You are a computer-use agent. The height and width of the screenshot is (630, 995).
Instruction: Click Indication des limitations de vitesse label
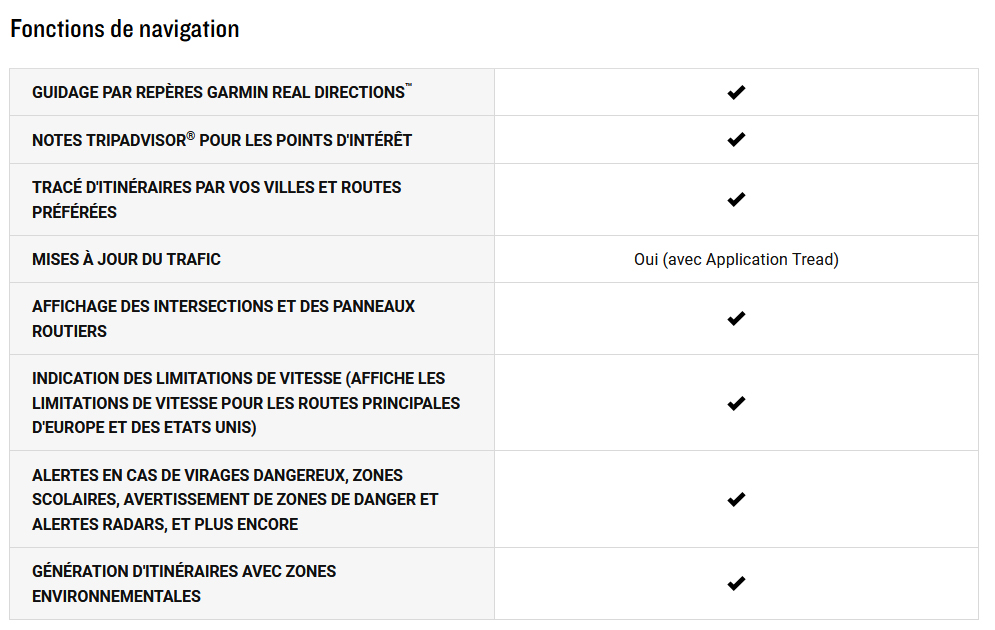pos(246,403)
